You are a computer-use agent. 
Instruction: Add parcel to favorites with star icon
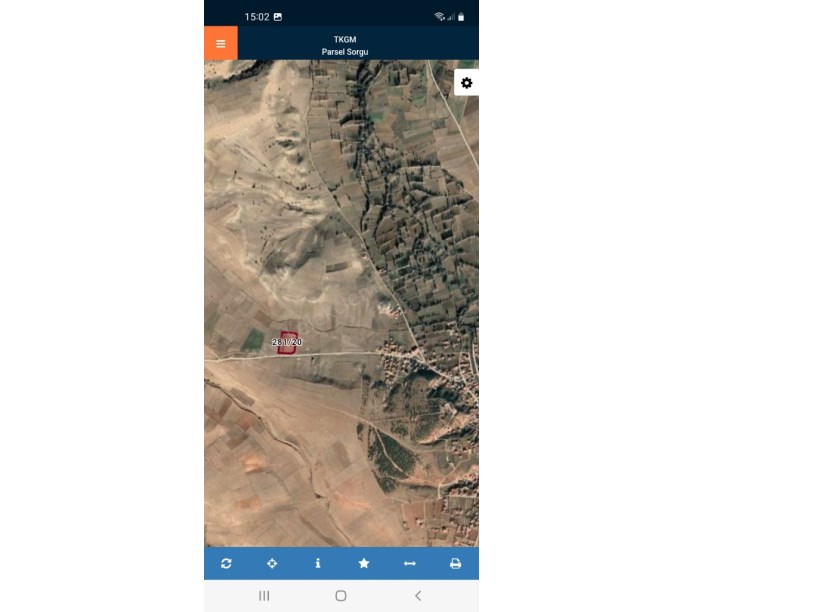(364, 563)
